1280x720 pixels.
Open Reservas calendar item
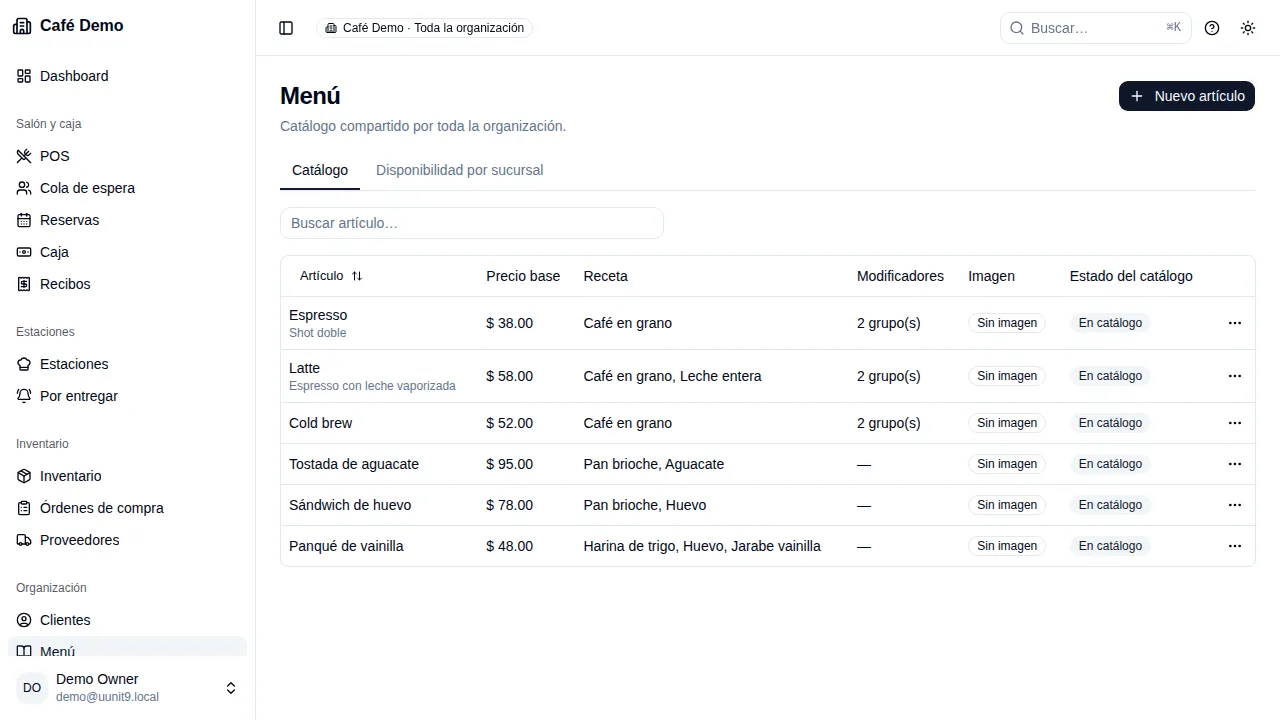127,220
